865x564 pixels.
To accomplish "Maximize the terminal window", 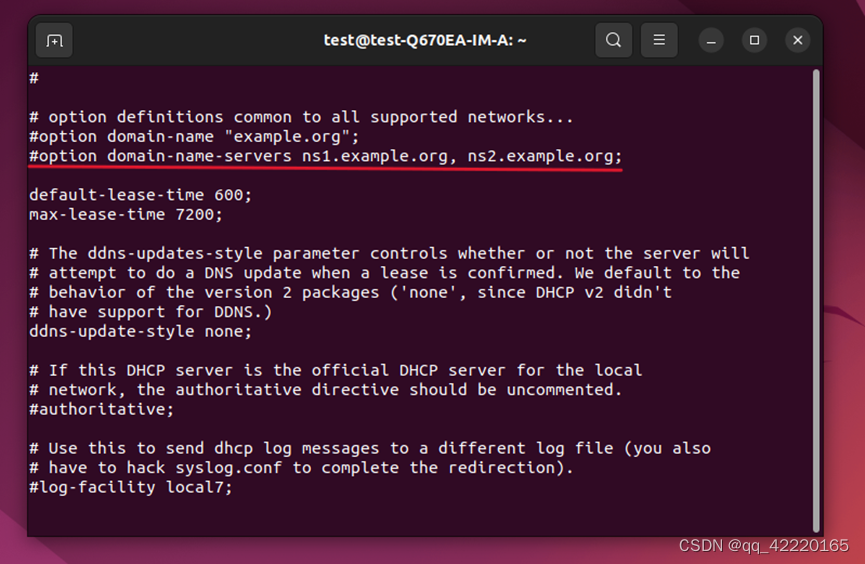I will tap(754, 40).
